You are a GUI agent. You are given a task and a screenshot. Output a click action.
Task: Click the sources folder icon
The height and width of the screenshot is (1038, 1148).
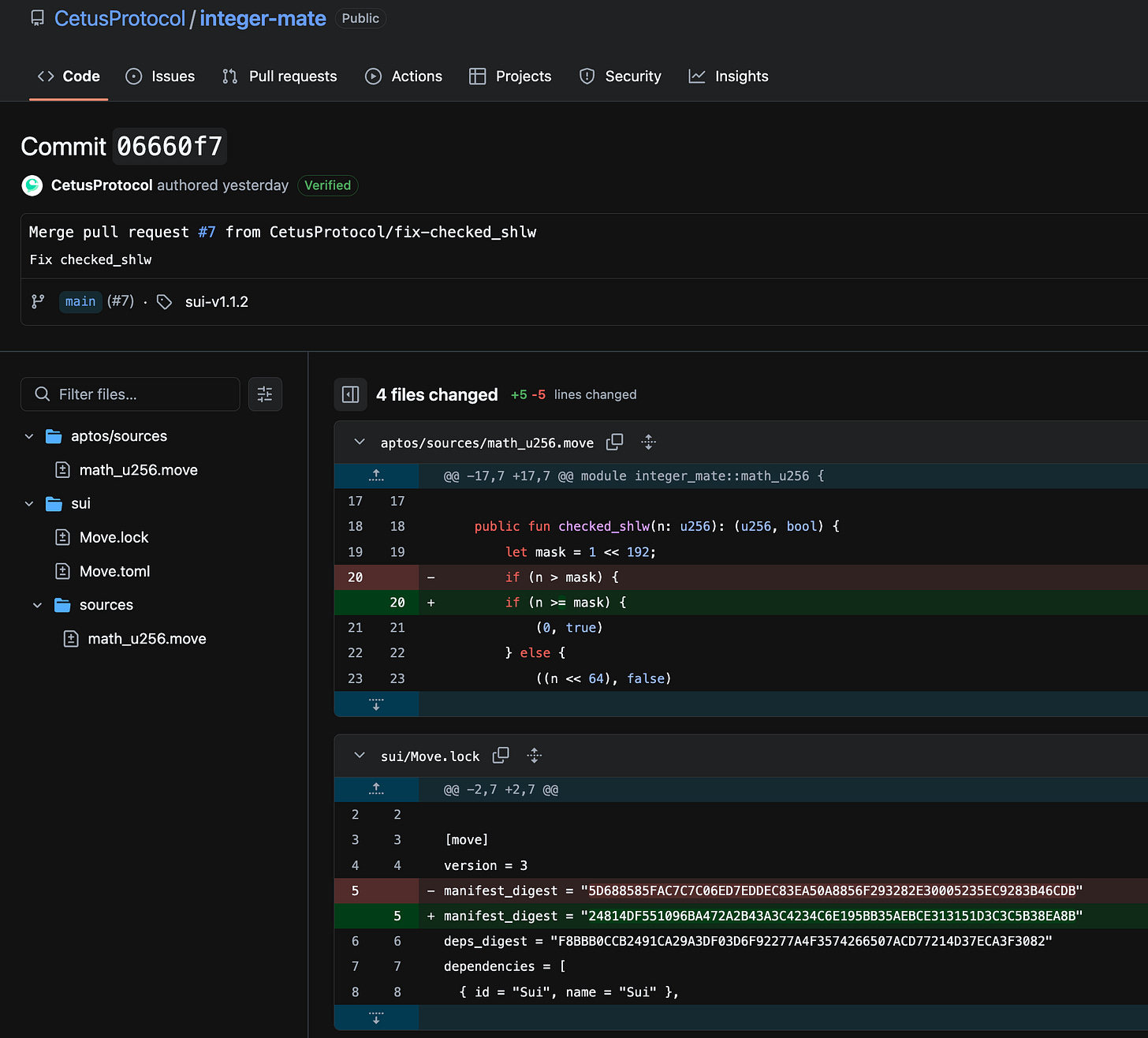click(62, 605)
